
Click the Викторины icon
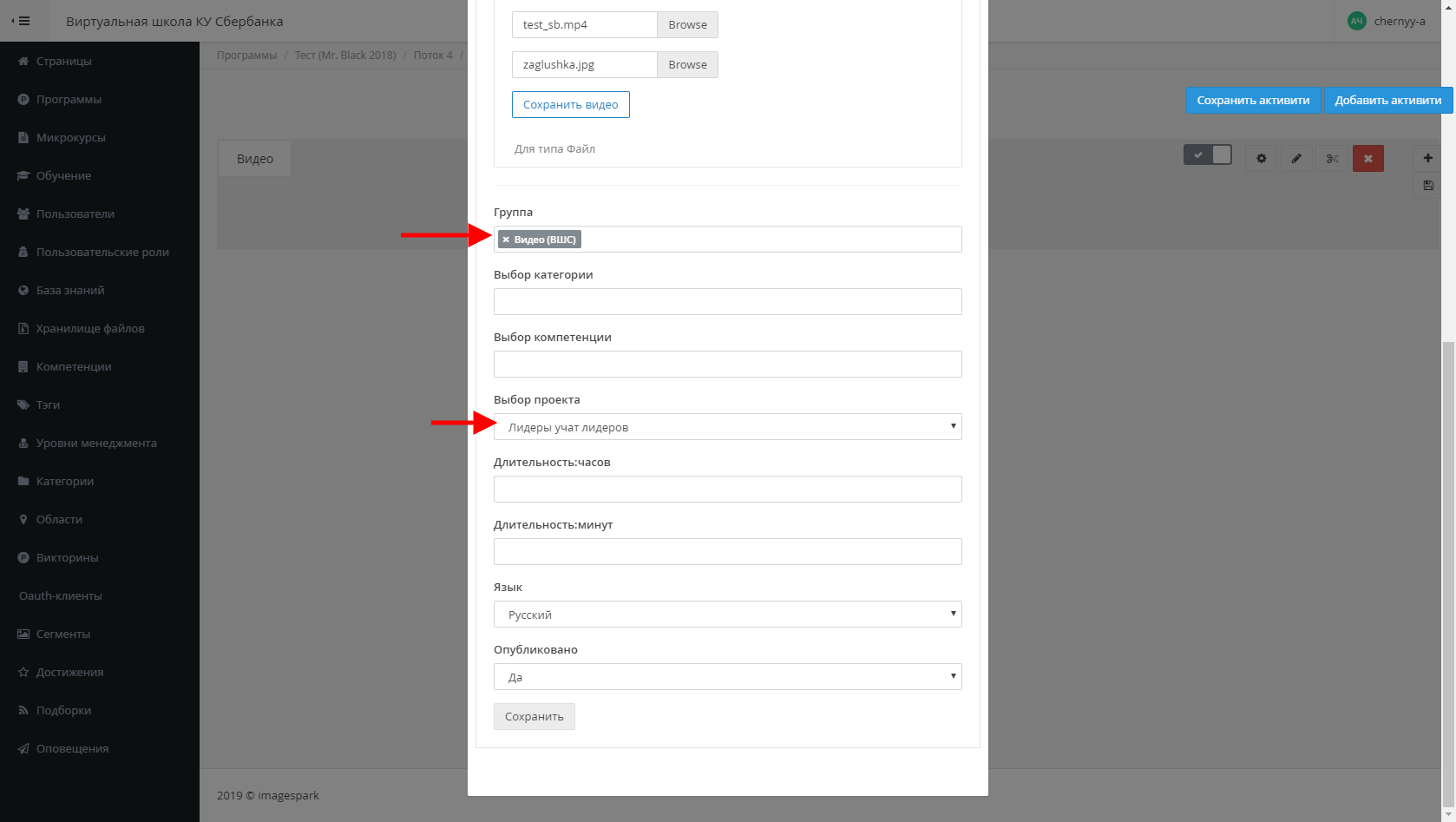(23, 557)
